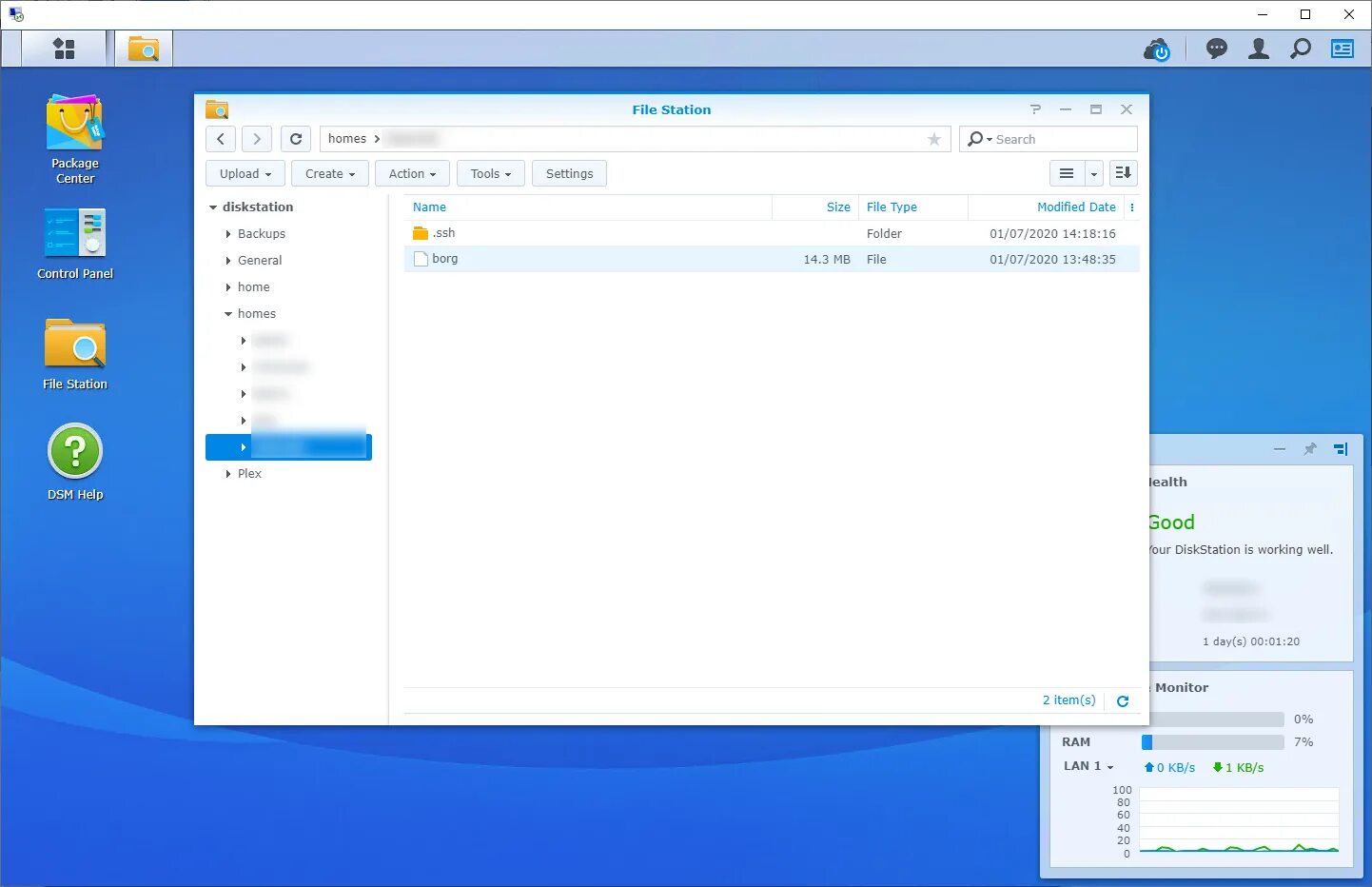The width and height of the screenshot is (1372, 887).
Task: Open the main menu grid icon
Action: tap(64, 49)
